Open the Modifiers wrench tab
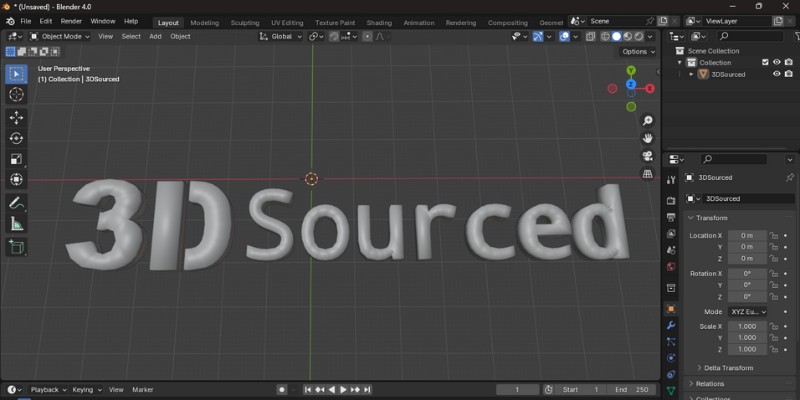 (x=671, y=325)
